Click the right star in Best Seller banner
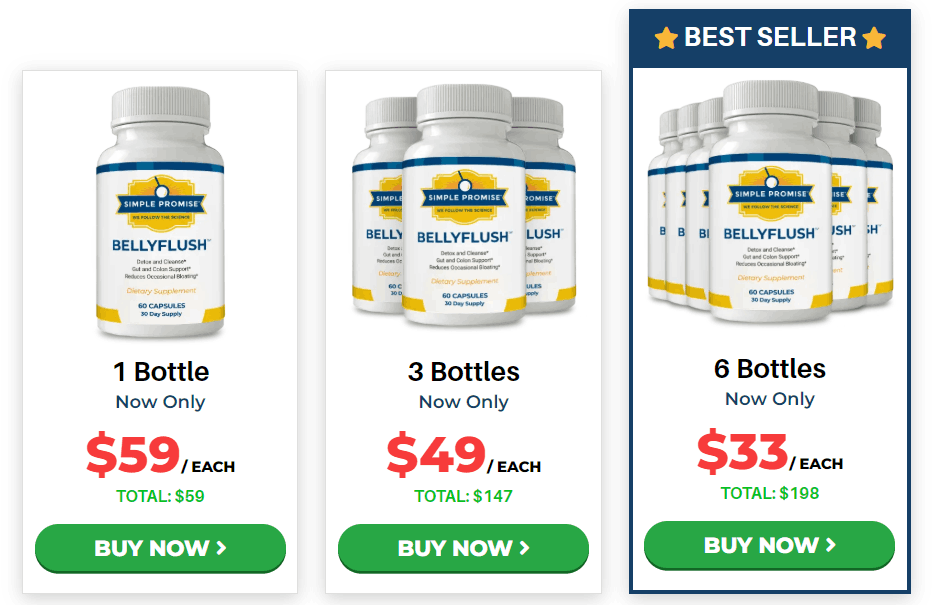Image resolution: width=938 pixels, height=605 pixels. point(874,38)
